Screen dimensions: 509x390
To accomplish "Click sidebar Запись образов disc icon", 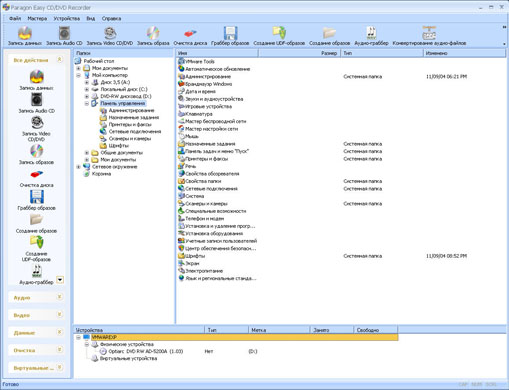I will [x=36, y=154].
